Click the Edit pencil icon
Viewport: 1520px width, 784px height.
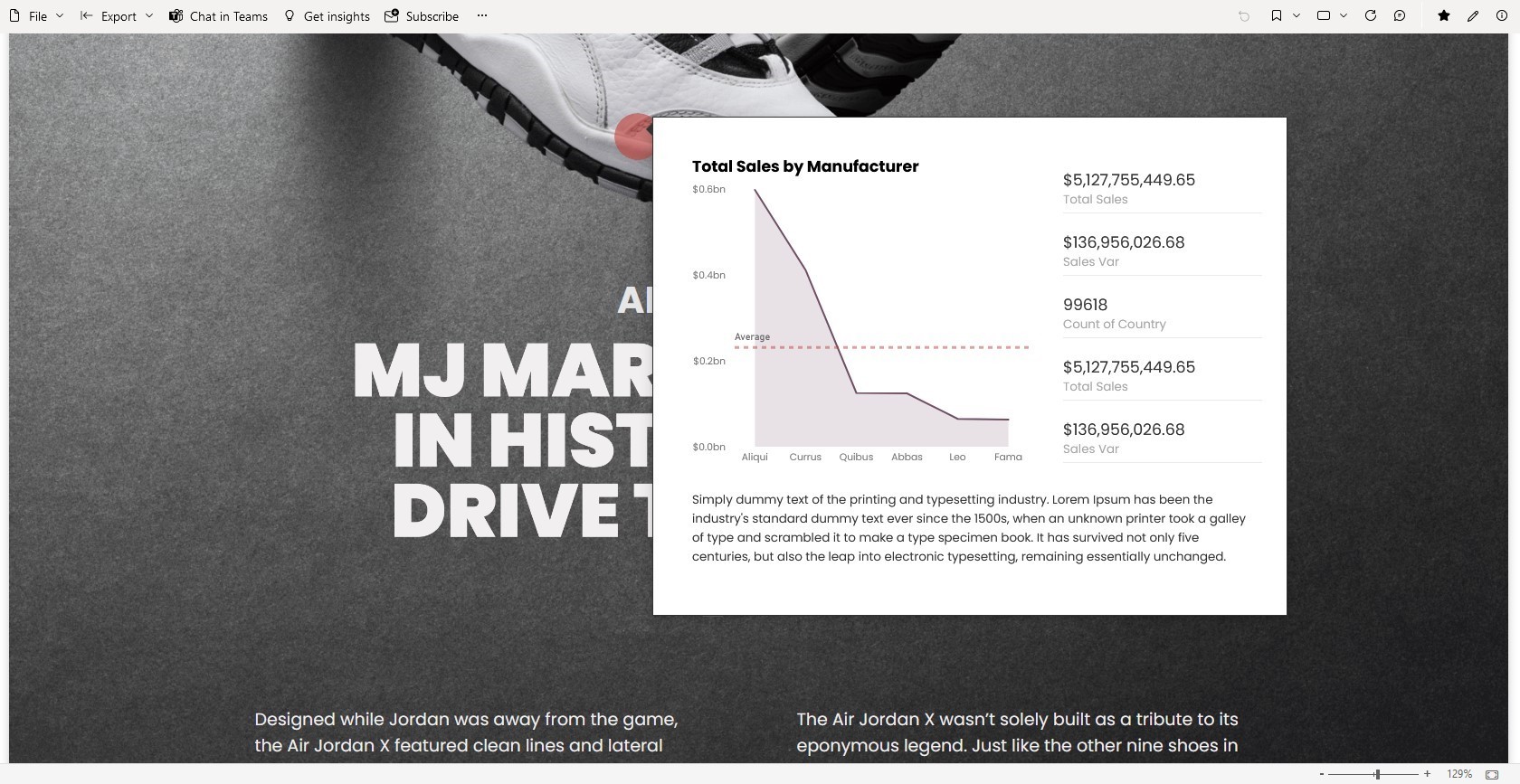point(1473,16)
